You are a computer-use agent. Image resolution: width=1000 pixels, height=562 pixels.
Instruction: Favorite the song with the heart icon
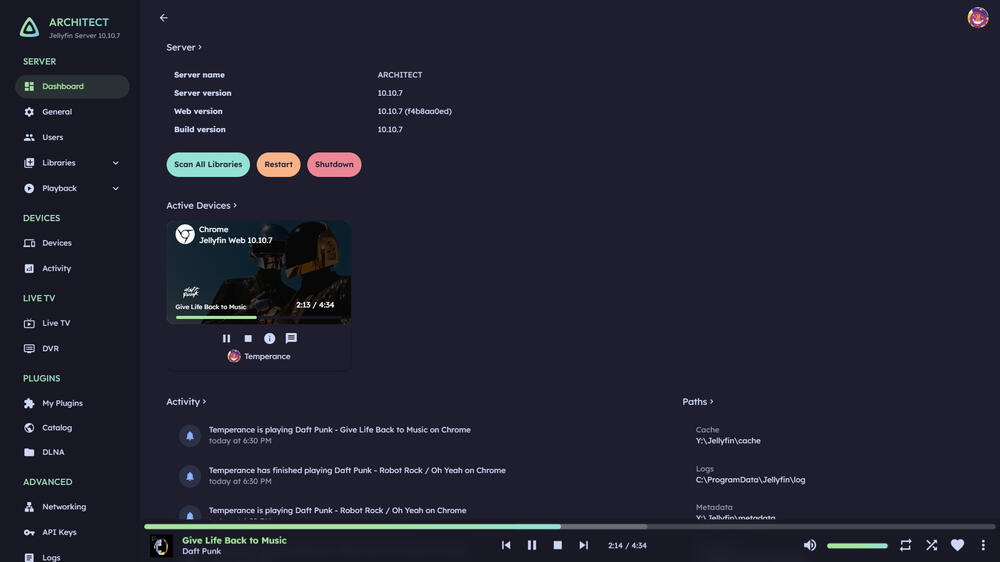pos(957,545)
